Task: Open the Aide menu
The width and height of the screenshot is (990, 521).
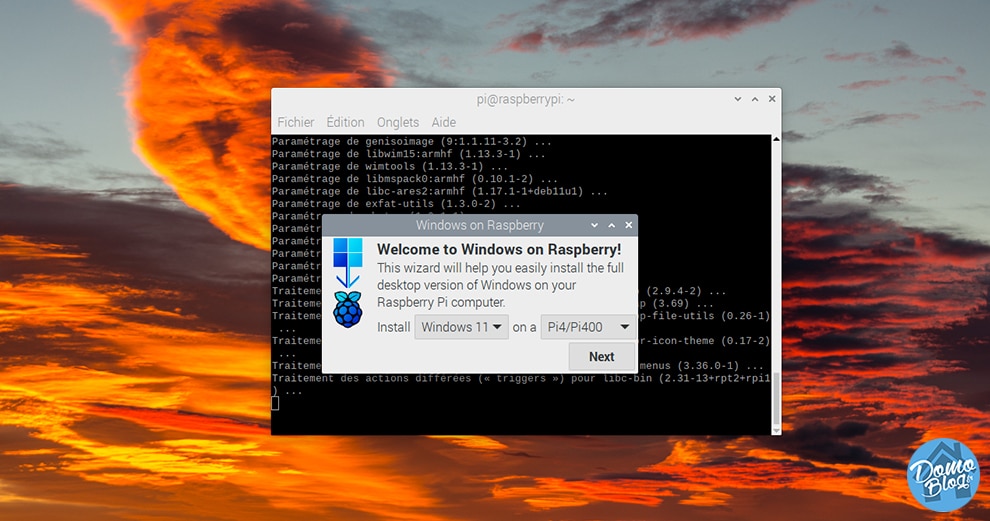Action: 444,122
